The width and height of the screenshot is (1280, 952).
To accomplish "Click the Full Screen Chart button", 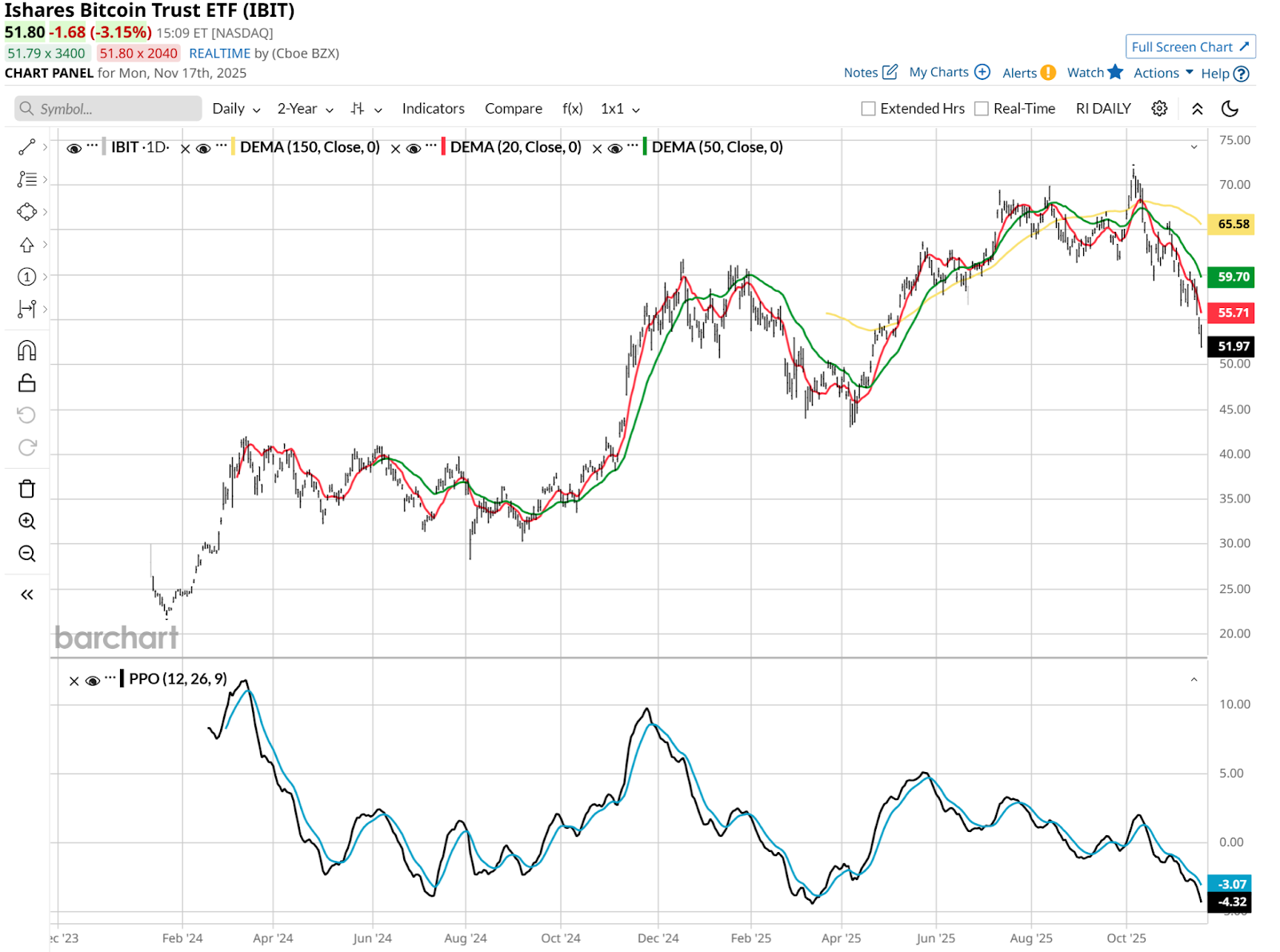I will pyautogui.click(x=1190, y=47).
